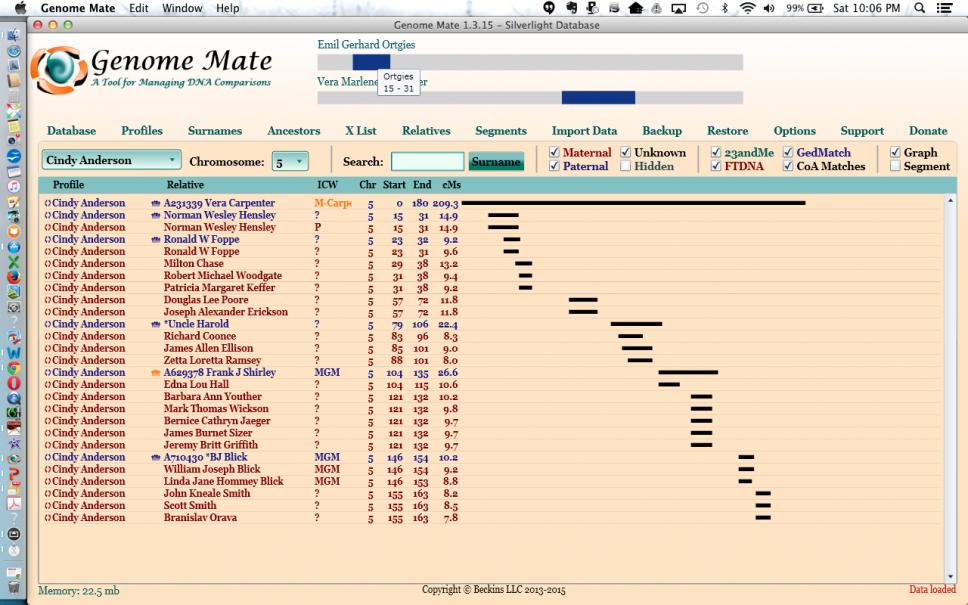This screenshot has width=968, height=605.
Task: Toggle the FTDNA checkbox
Action: pyautogui.click(x=716, y=165)
